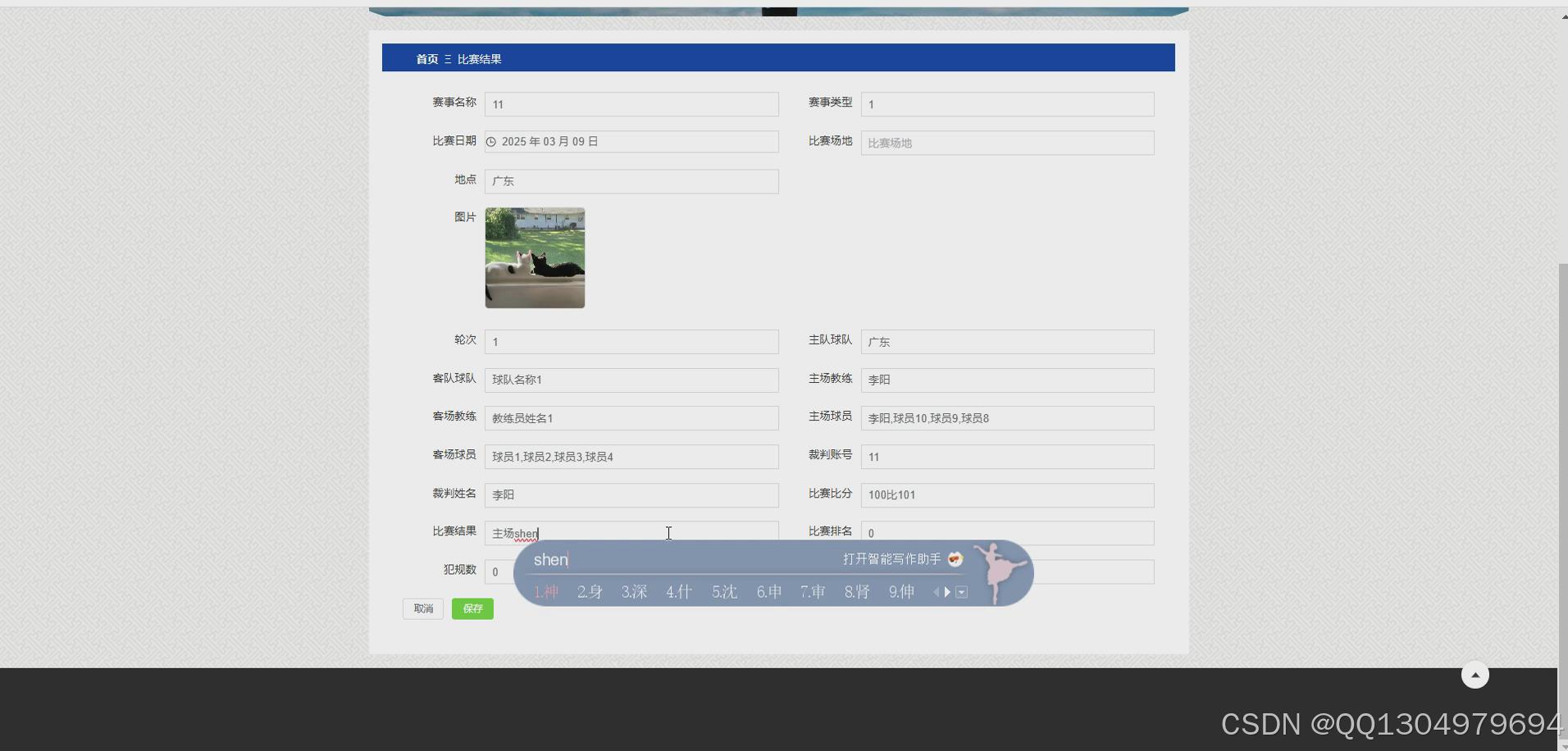Image resolution: width=1568 pixels, height=751 pixels.
Task: Click the 赛事类型 input field
Action: pyautogui.click(x=1007, y=104)
